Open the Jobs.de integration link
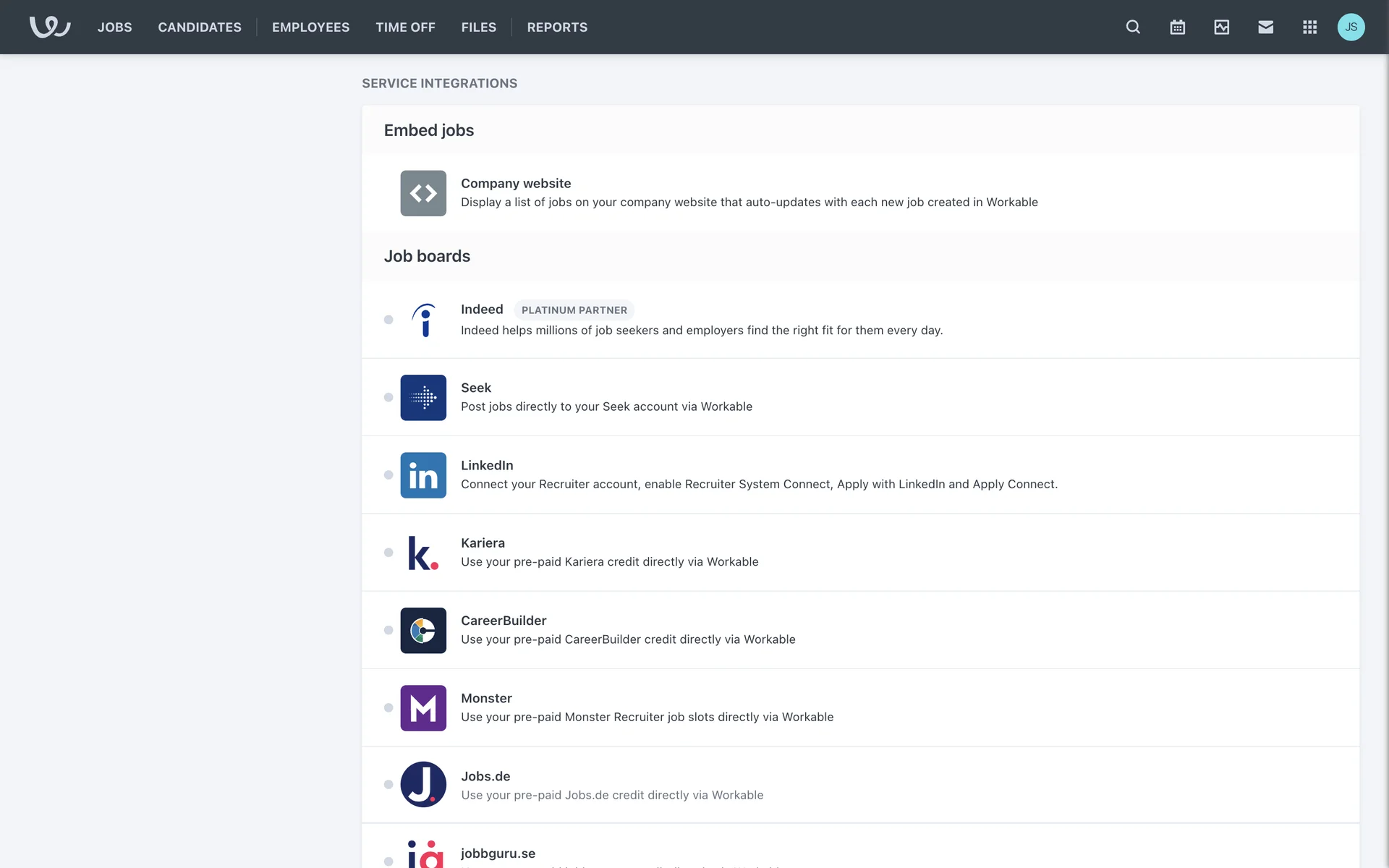Image resolution: width=1389 pixels, height=868 pixels. (485, 776)
